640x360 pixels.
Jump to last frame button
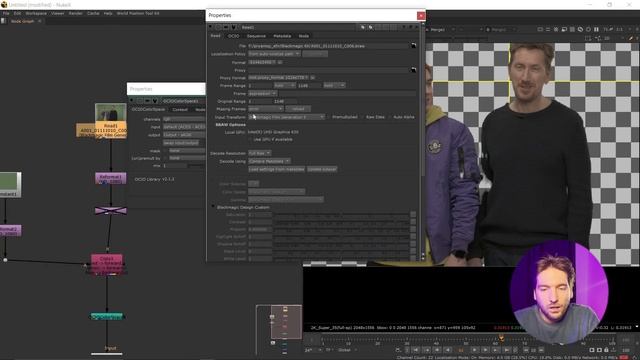pyautogui.click(x=506, y=350)
